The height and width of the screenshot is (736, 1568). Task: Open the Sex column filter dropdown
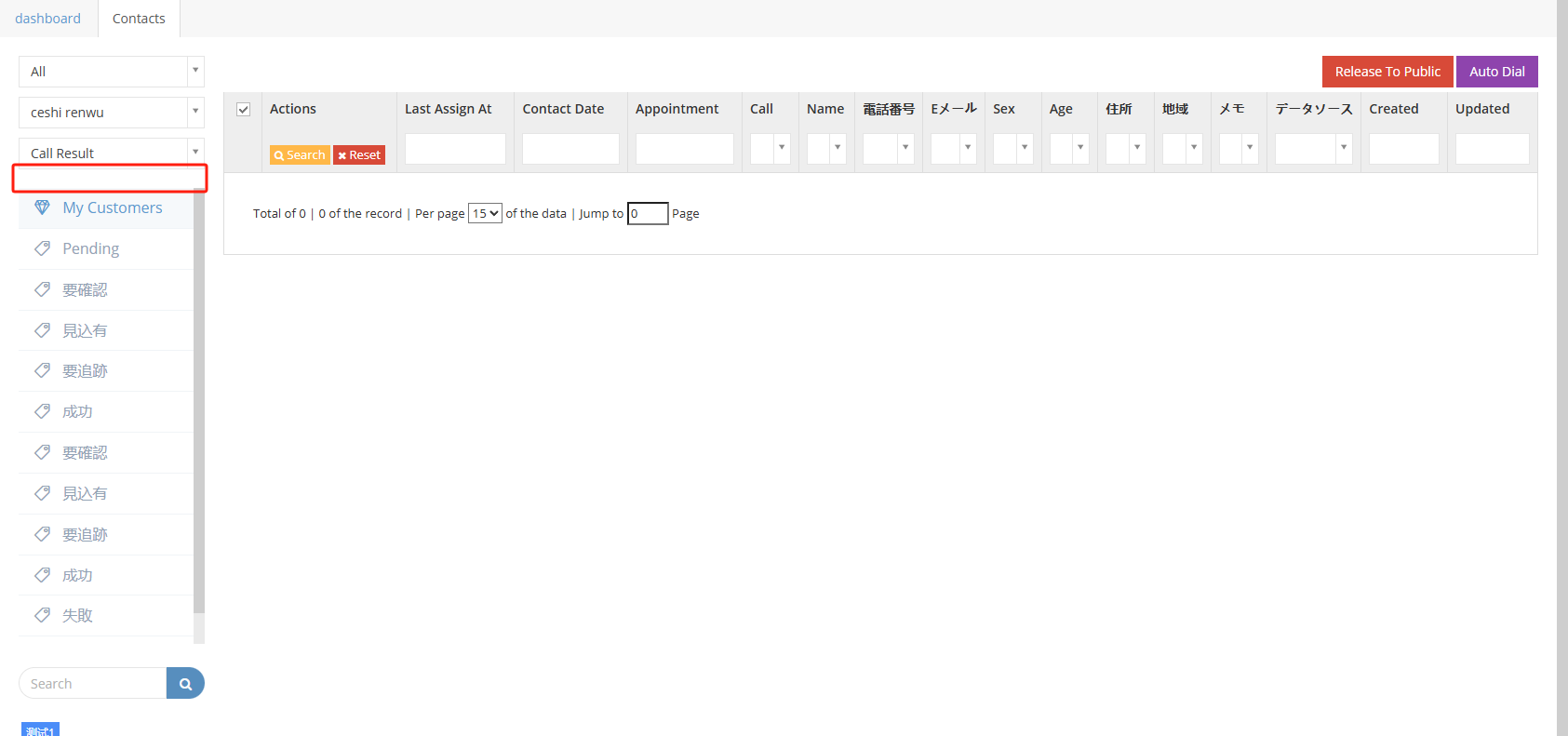pyautogui.click(x=1013, y=149)
